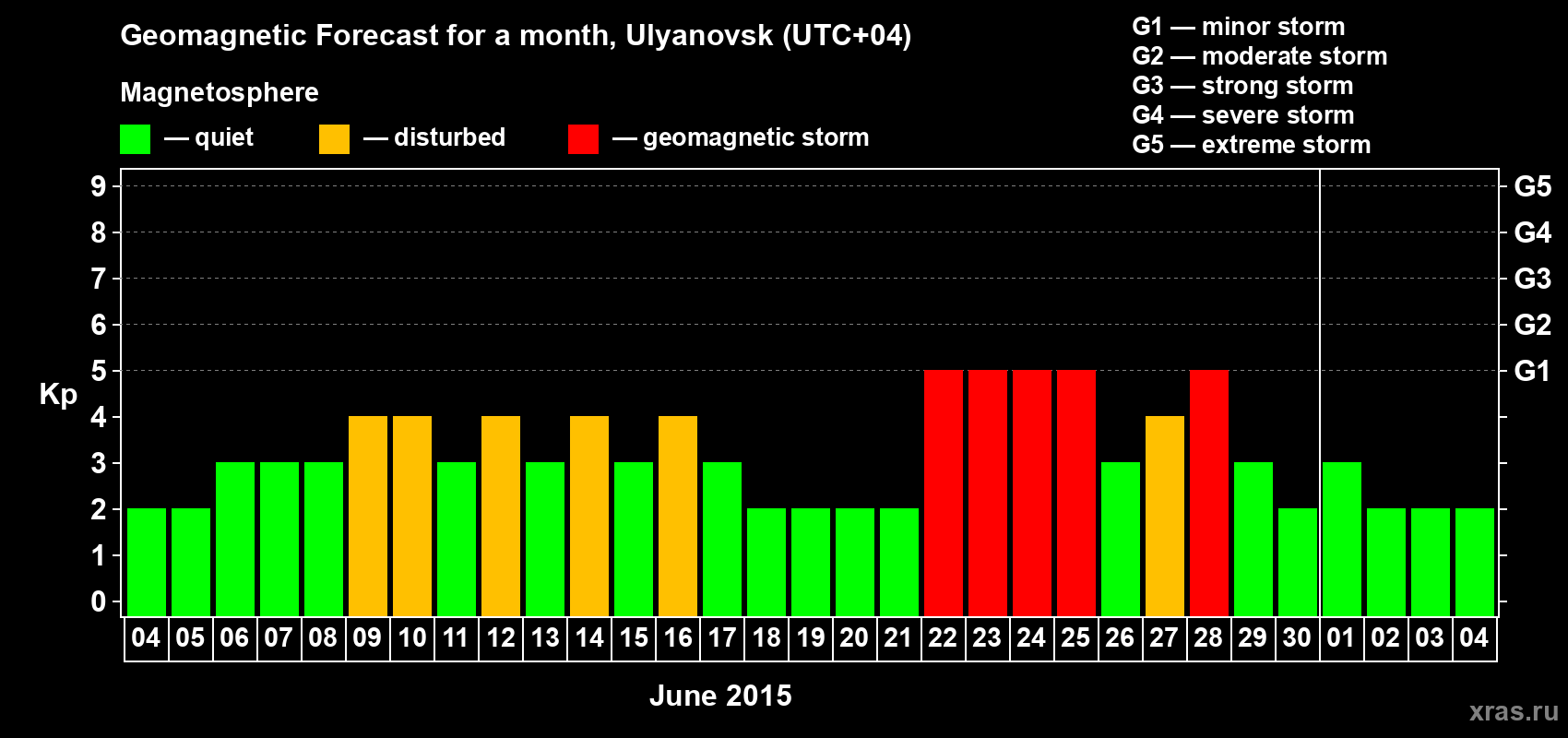Click 'G3 — strong storm' legend line
This screenshot has height=738, width=1568.
(x=1242, y=86)
